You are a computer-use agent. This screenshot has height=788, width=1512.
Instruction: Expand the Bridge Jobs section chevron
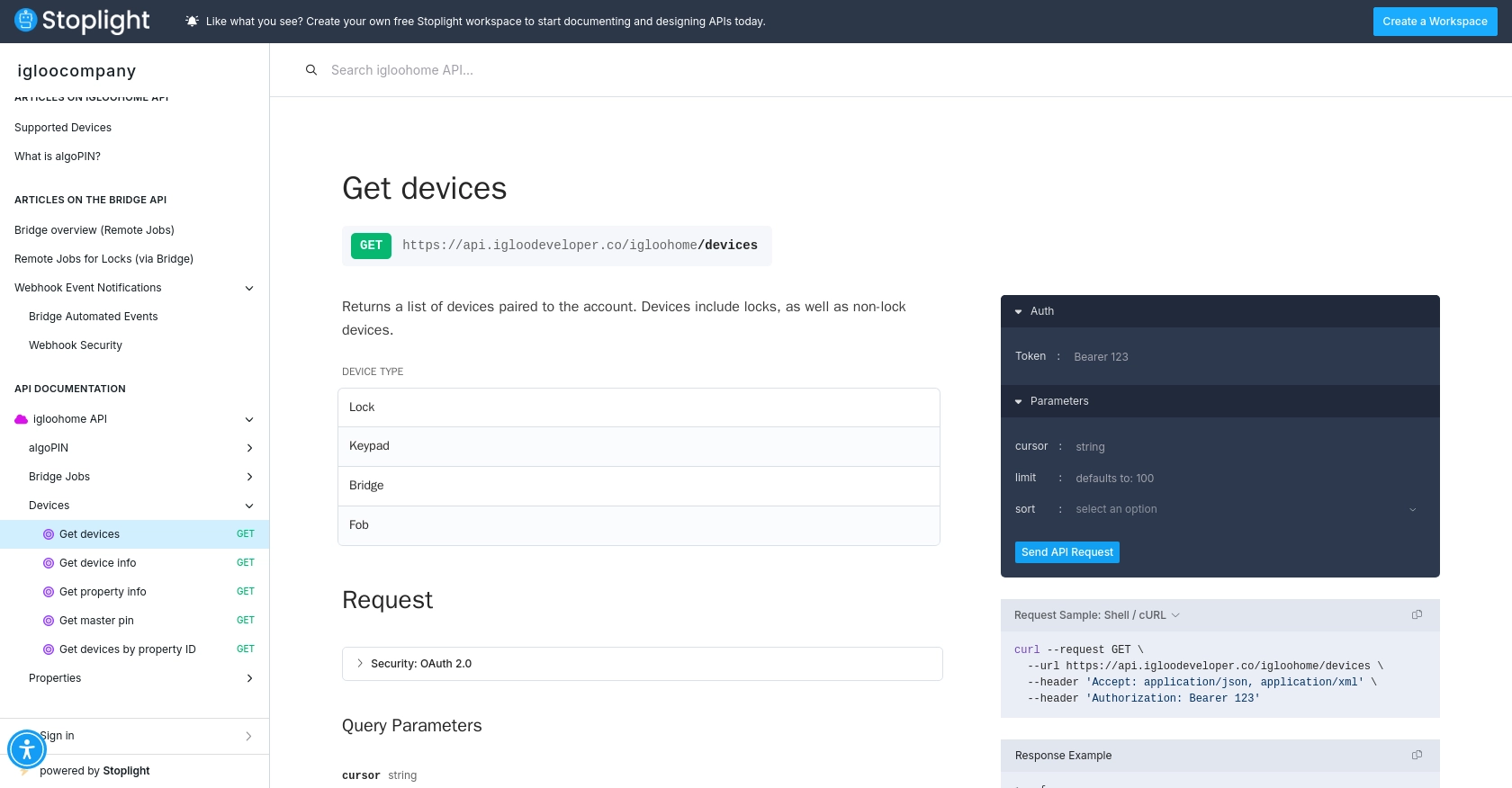click(x=249, y=477)
